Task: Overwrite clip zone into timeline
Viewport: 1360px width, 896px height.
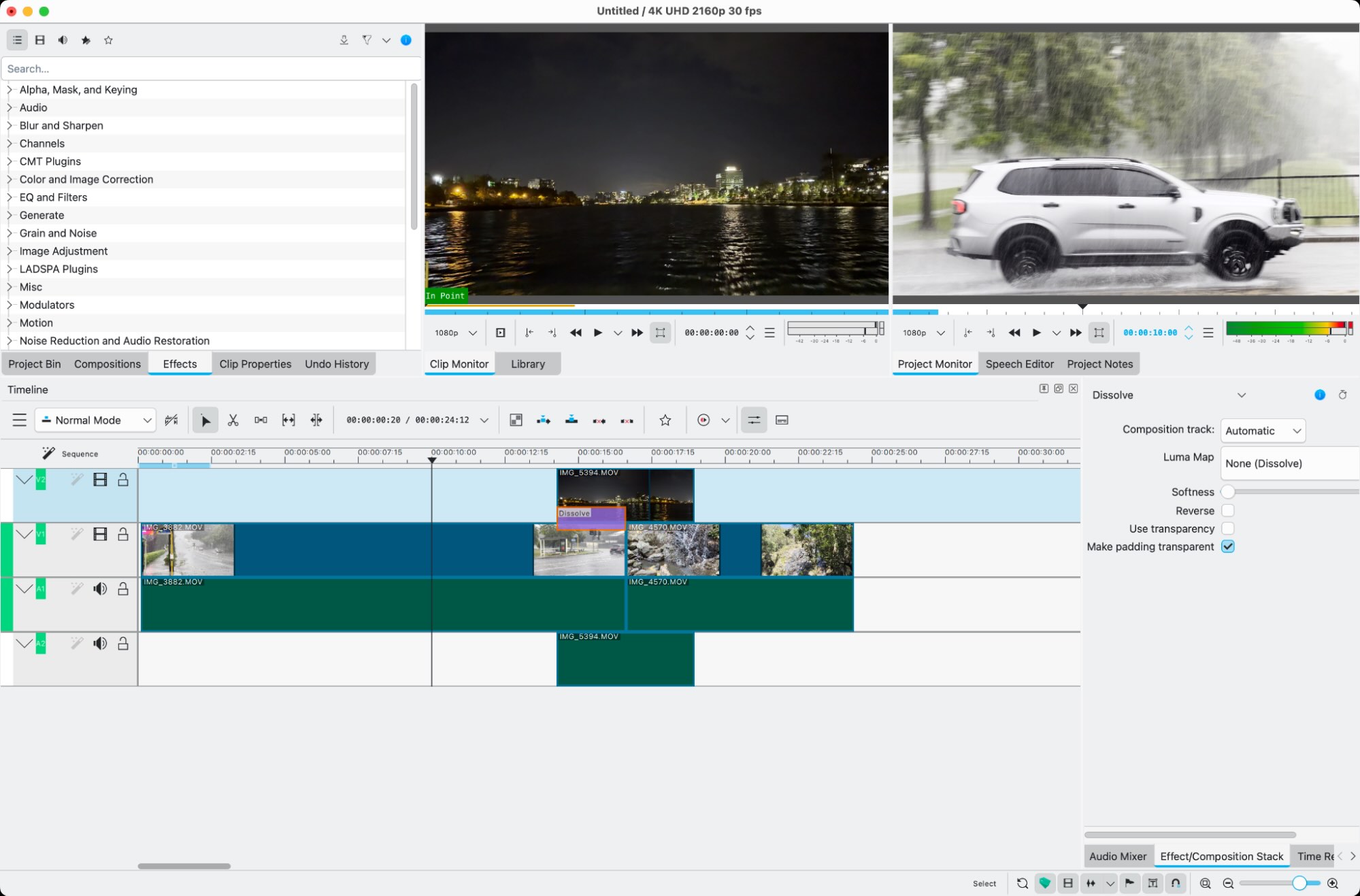Action: [571, 420]
